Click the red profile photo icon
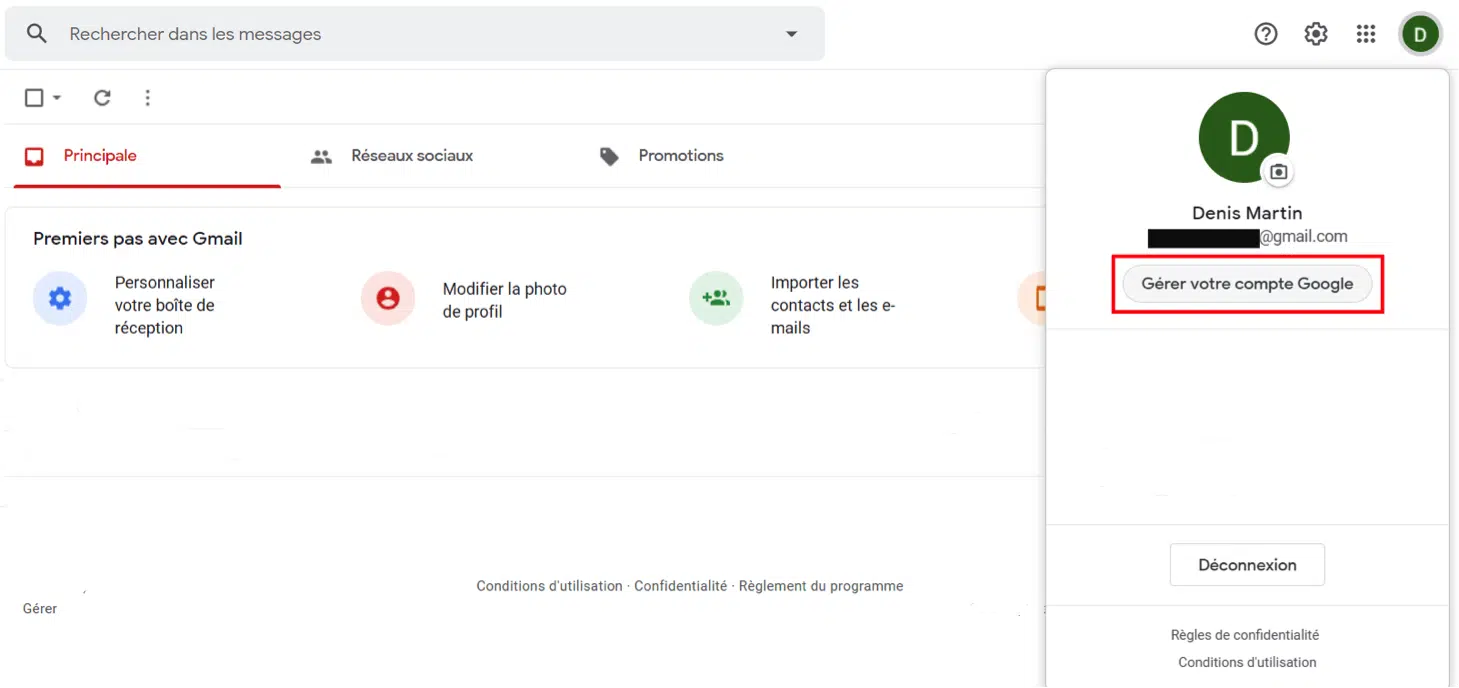This screenshot has height=688, width=1459. tap(388, 298)
